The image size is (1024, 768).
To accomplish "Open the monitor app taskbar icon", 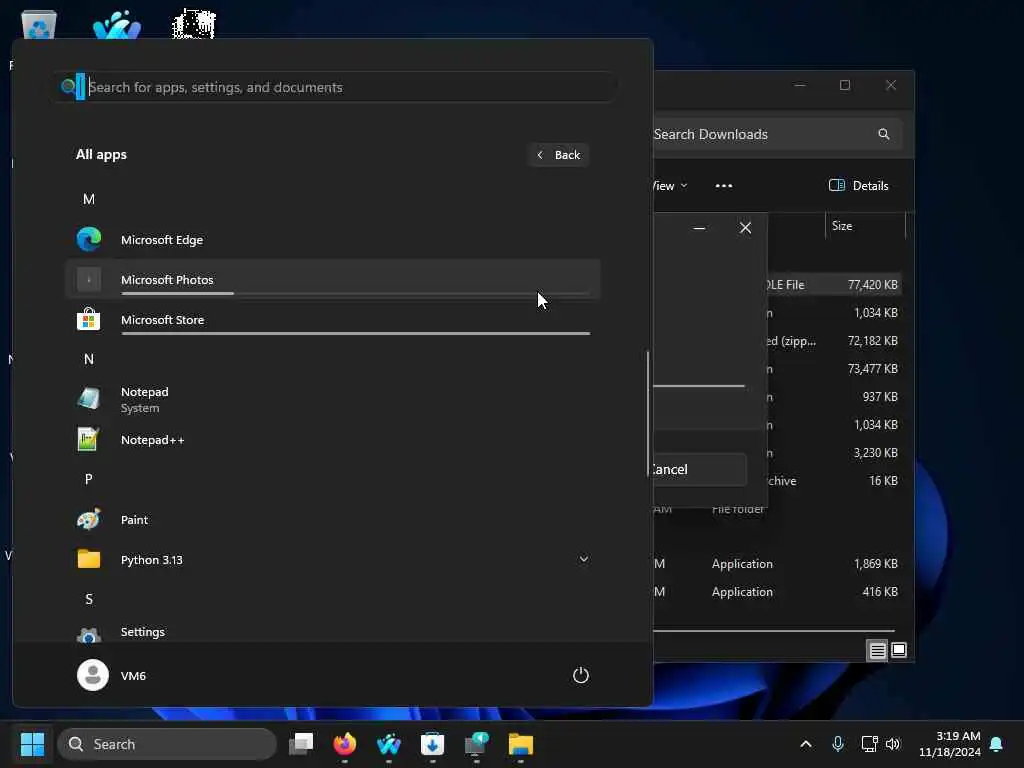I will [x=477, y=744].
